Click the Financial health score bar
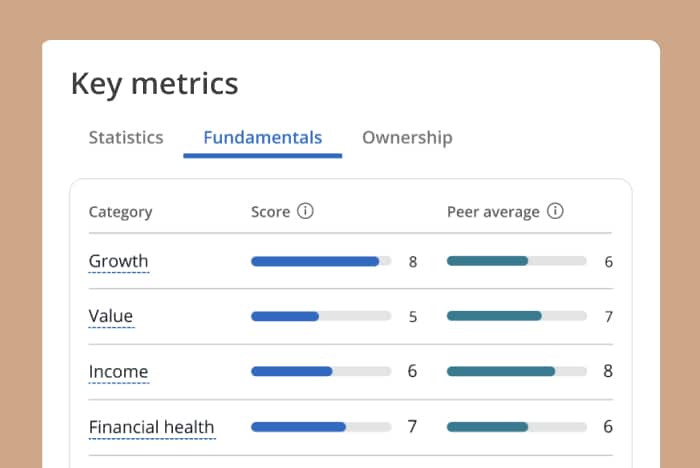 tap(320, 427)
